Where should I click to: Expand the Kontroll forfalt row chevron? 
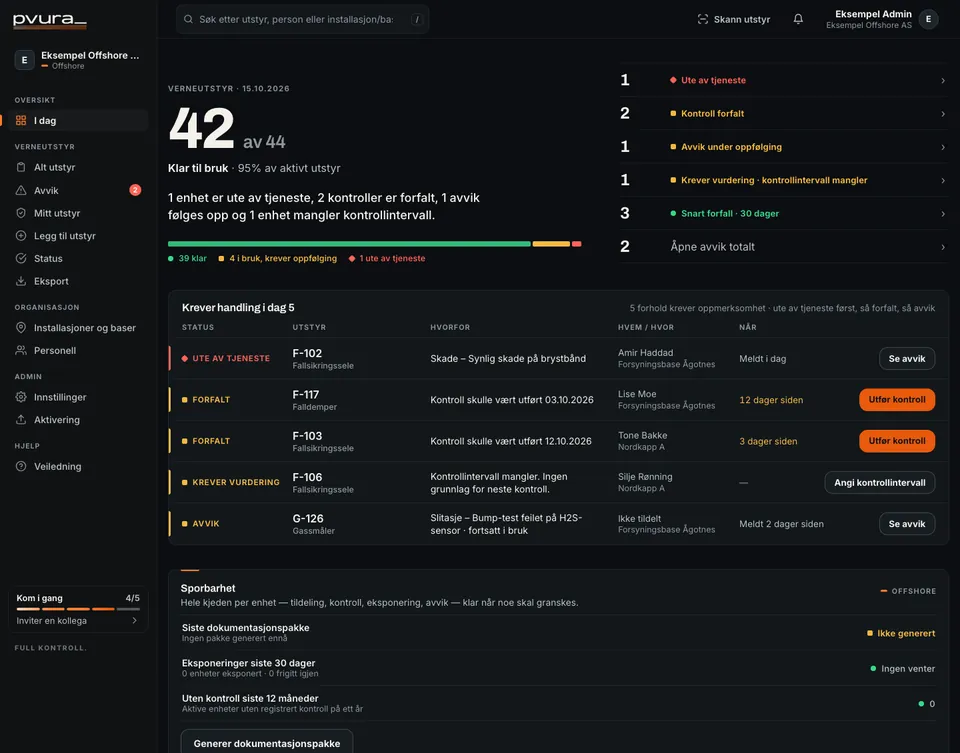click(x=943, y=114)
